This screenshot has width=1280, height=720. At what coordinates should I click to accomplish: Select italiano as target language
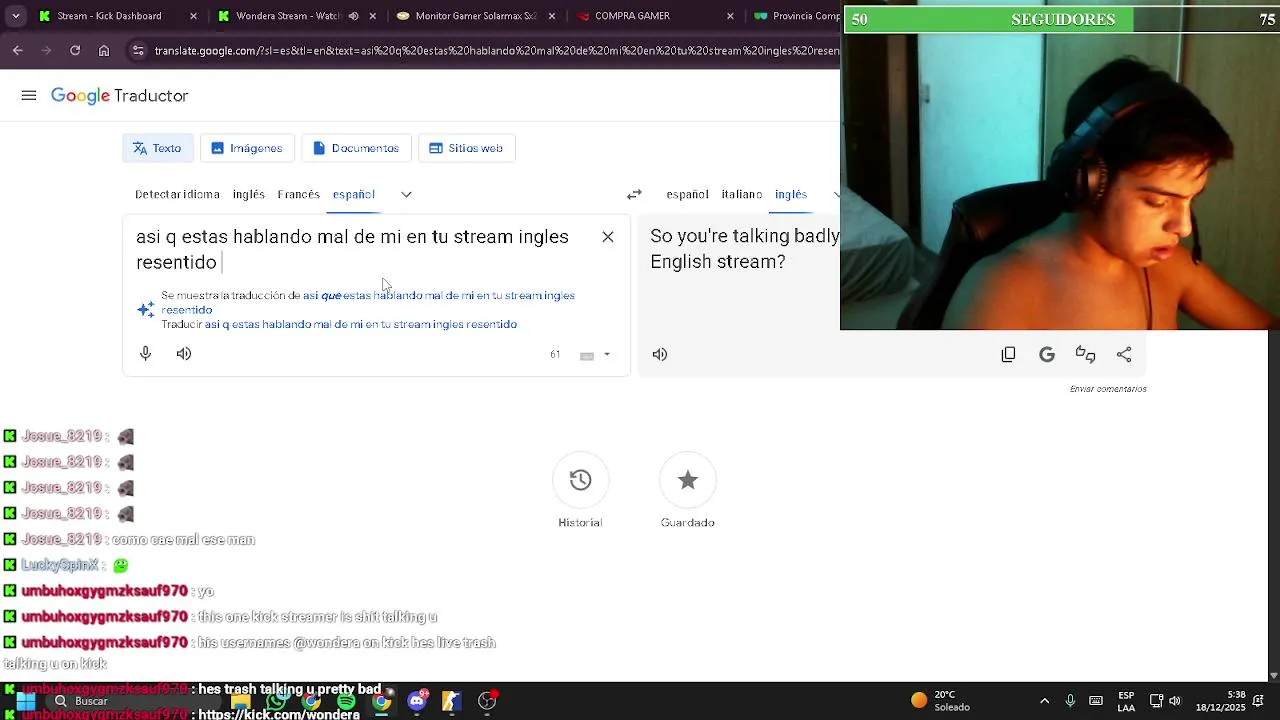742,195
